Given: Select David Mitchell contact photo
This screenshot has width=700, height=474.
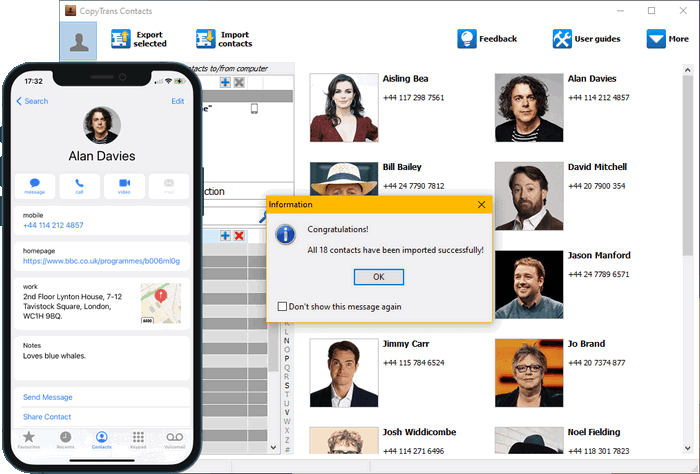Looking at the screenshot, I should point(529,196).
